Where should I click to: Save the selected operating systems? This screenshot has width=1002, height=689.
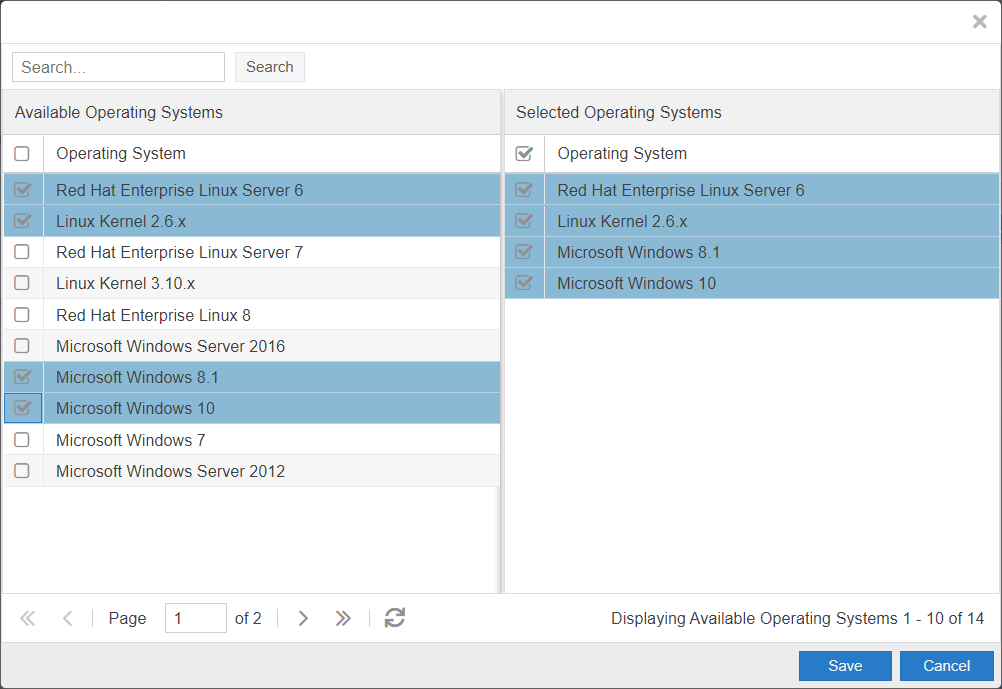845,666
